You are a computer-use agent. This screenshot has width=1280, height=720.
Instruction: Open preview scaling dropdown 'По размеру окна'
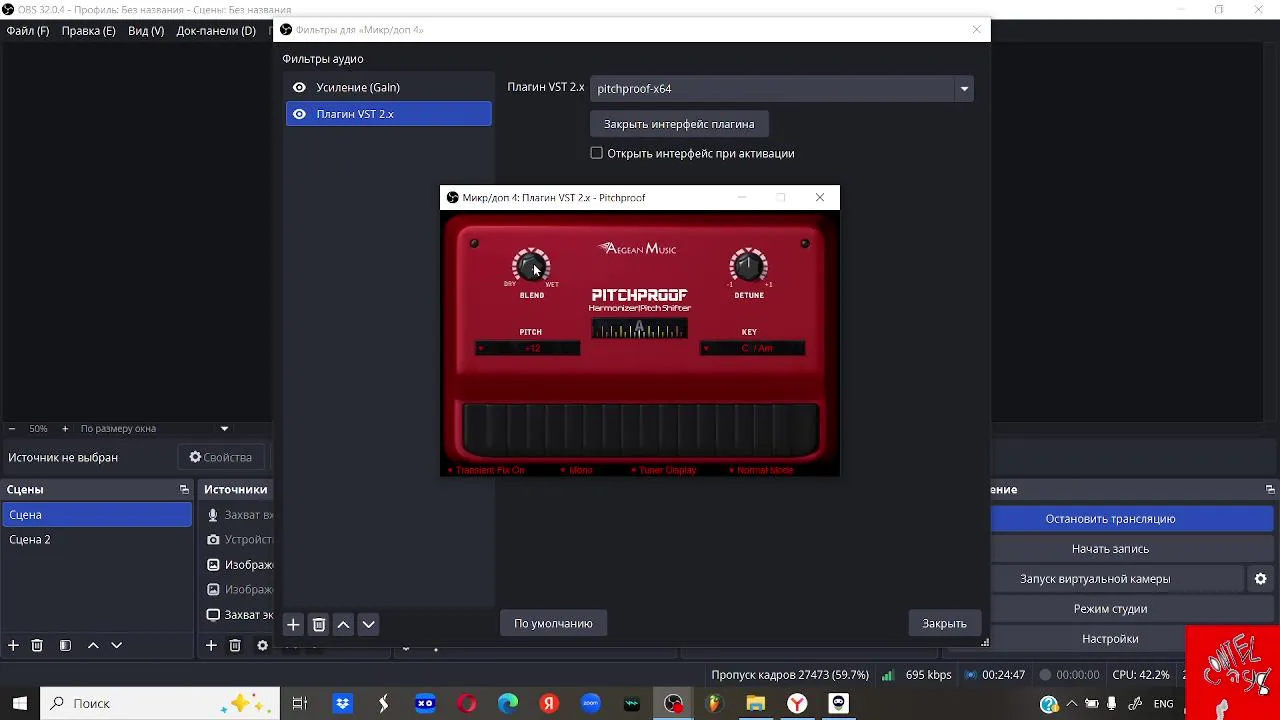point(153,429)
